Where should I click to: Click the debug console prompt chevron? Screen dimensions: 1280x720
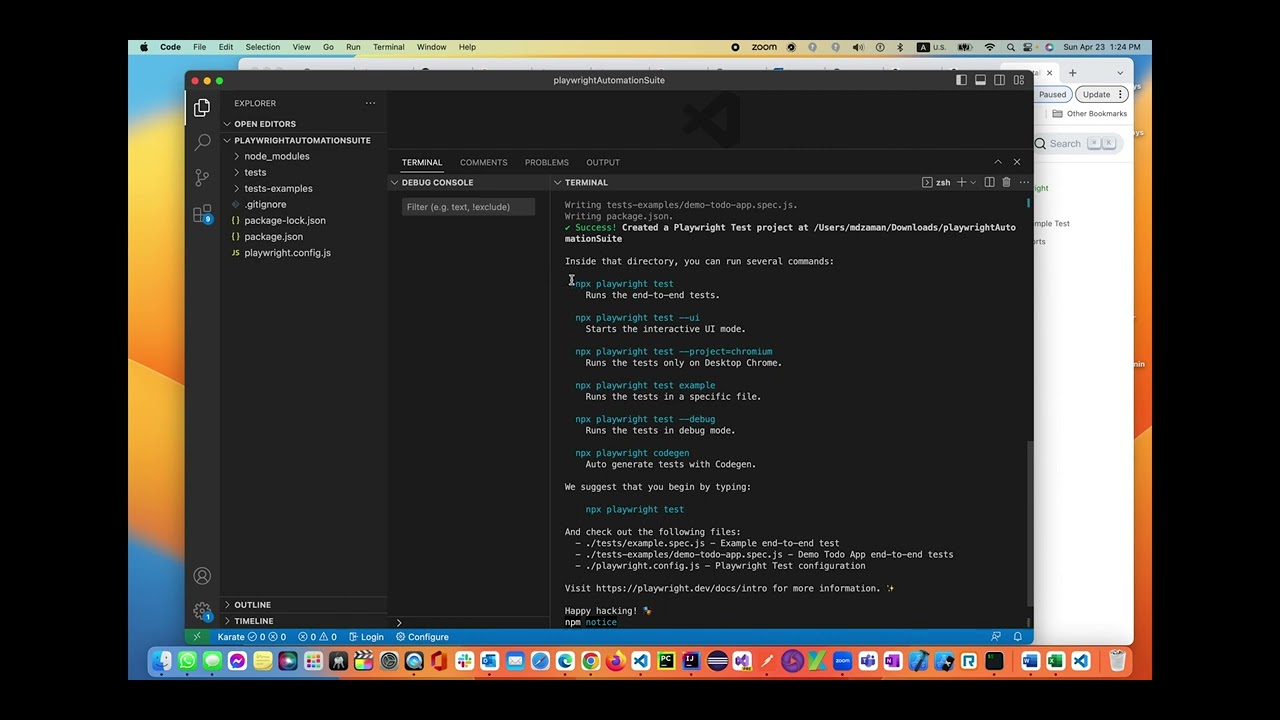pos(399,623)
